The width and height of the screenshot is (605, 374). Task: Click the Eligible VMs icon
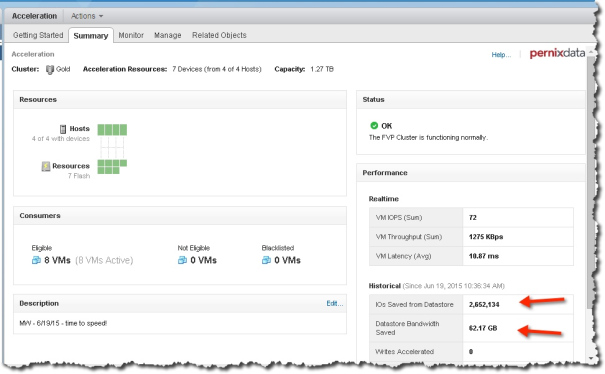[36, 261]
